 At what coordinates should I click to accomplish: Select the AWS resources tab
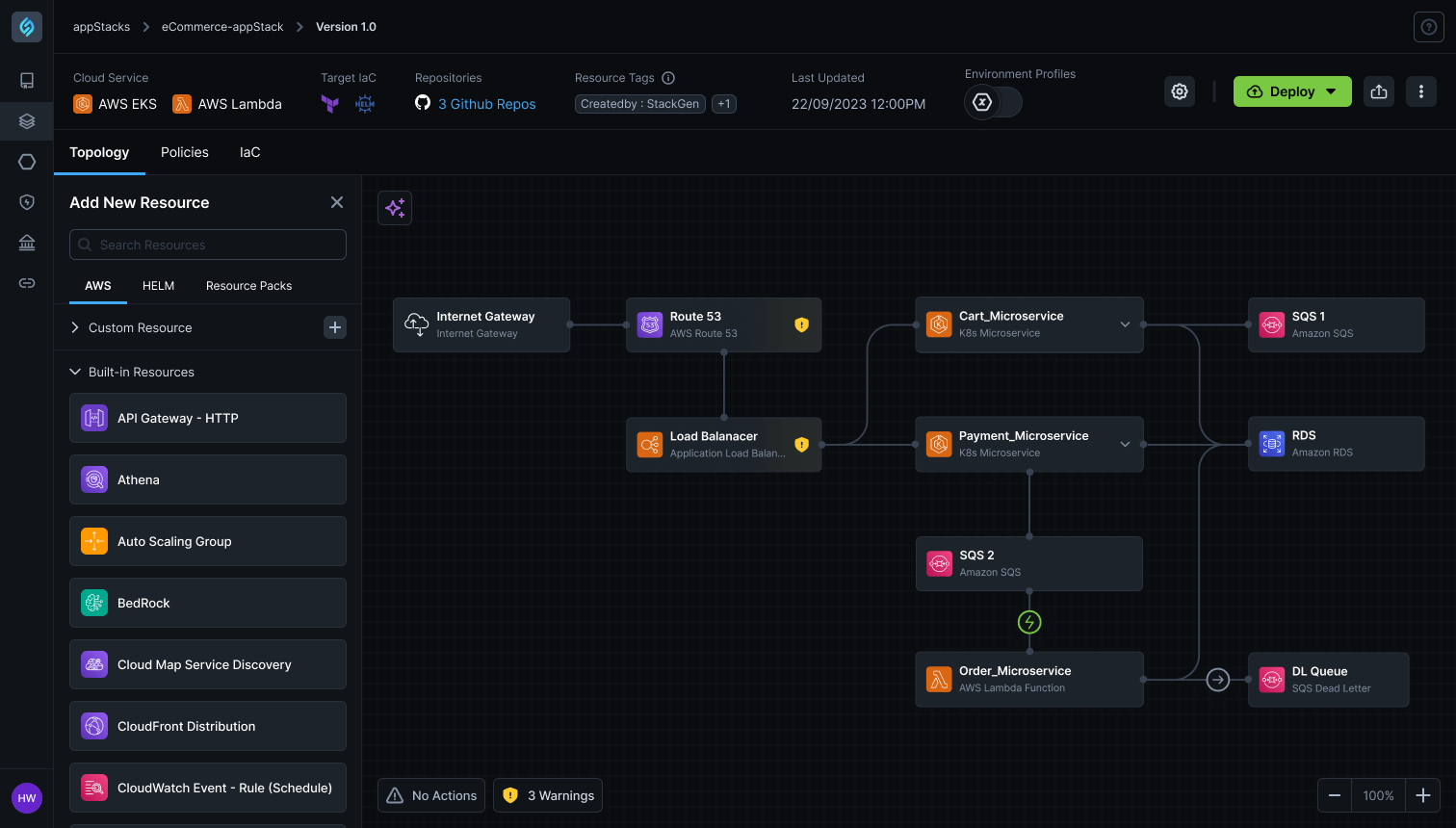point(98,286)
